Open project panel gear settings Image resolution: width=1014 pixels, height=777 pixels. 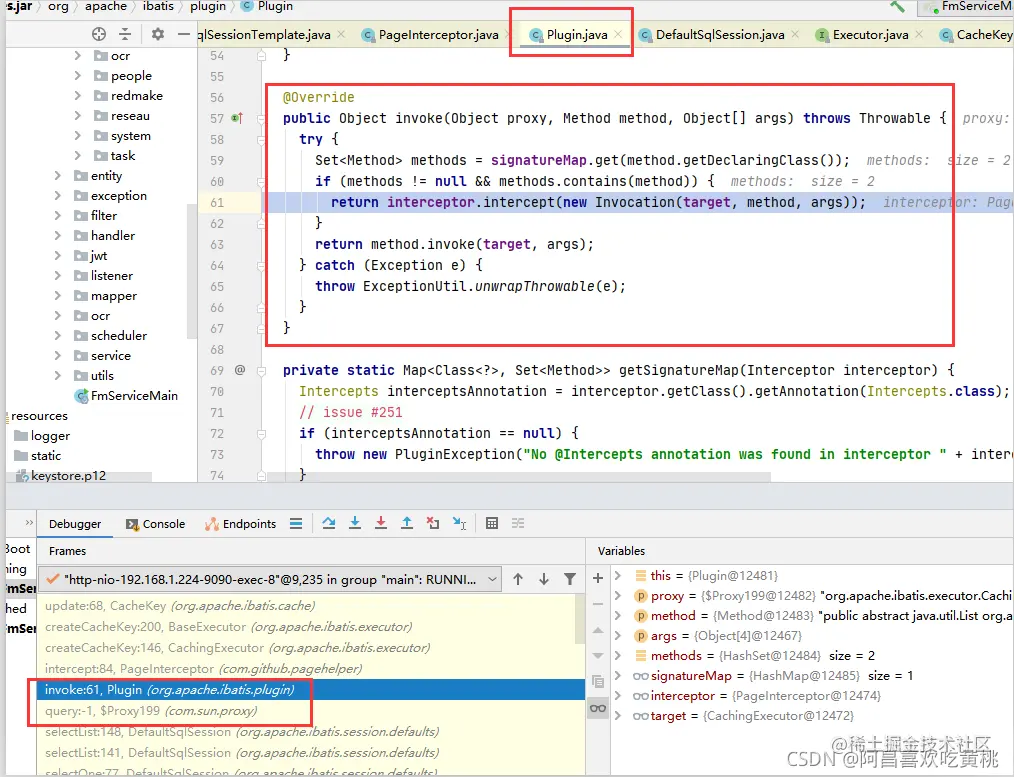tap(157, 34)
